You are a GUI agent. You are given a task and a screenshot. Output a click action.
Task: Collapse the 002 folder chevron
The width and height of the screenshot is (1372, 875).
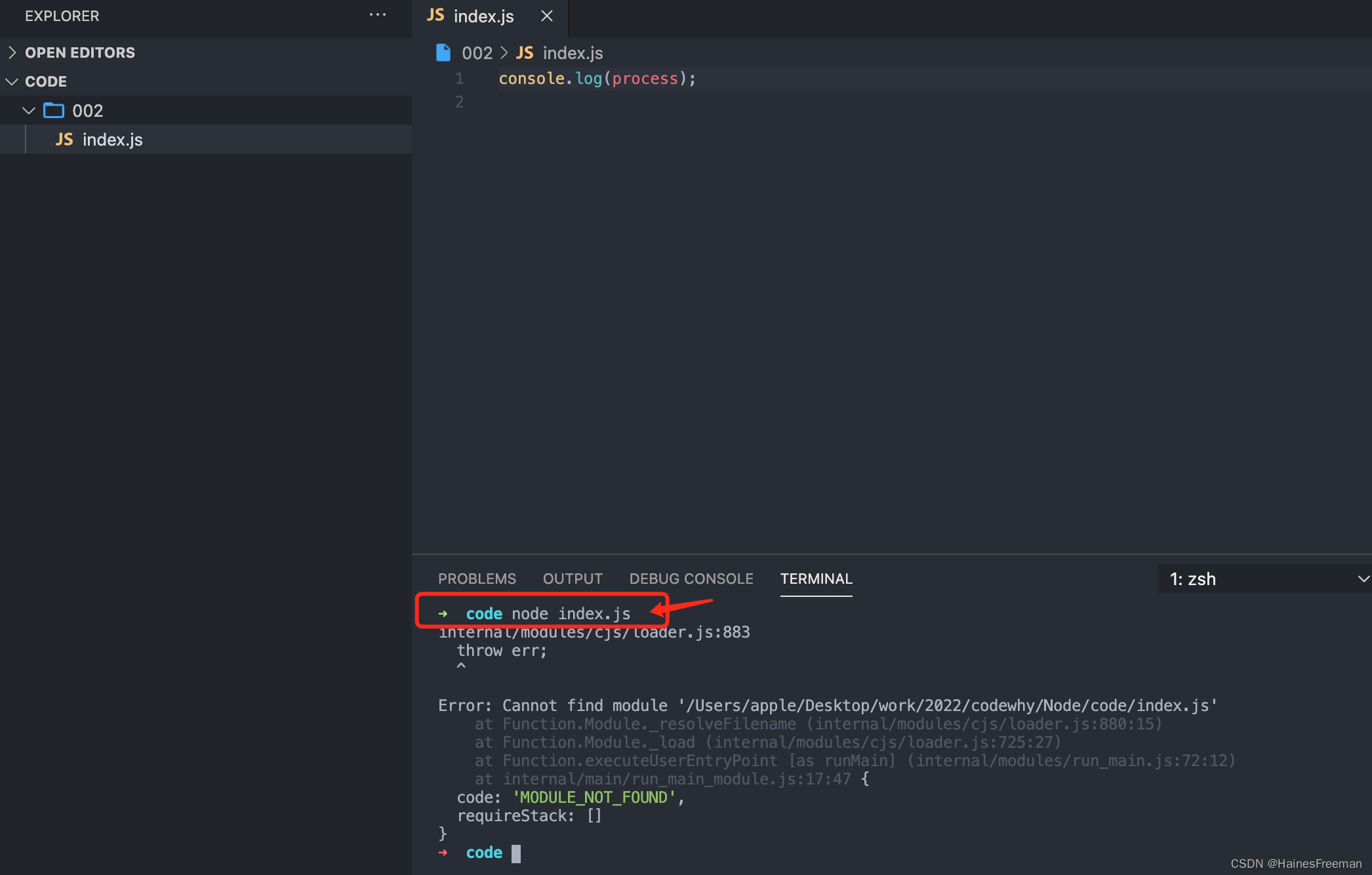coord(28,110)
